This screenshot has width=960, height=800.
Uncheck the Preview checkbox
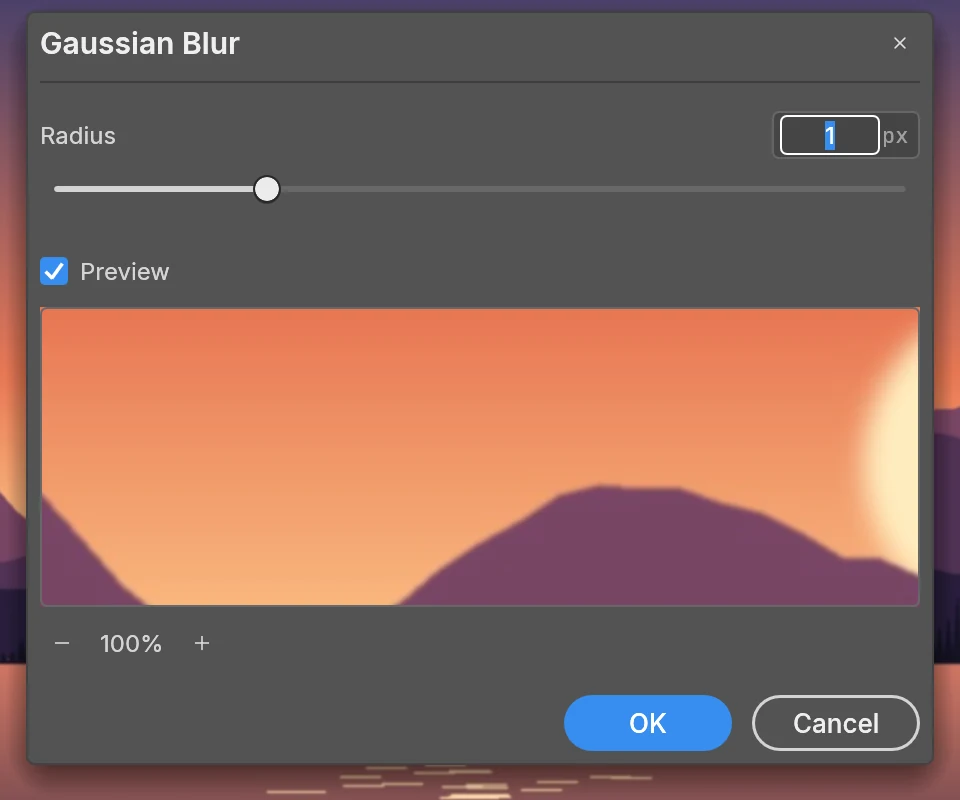click(x=54, y=271)
